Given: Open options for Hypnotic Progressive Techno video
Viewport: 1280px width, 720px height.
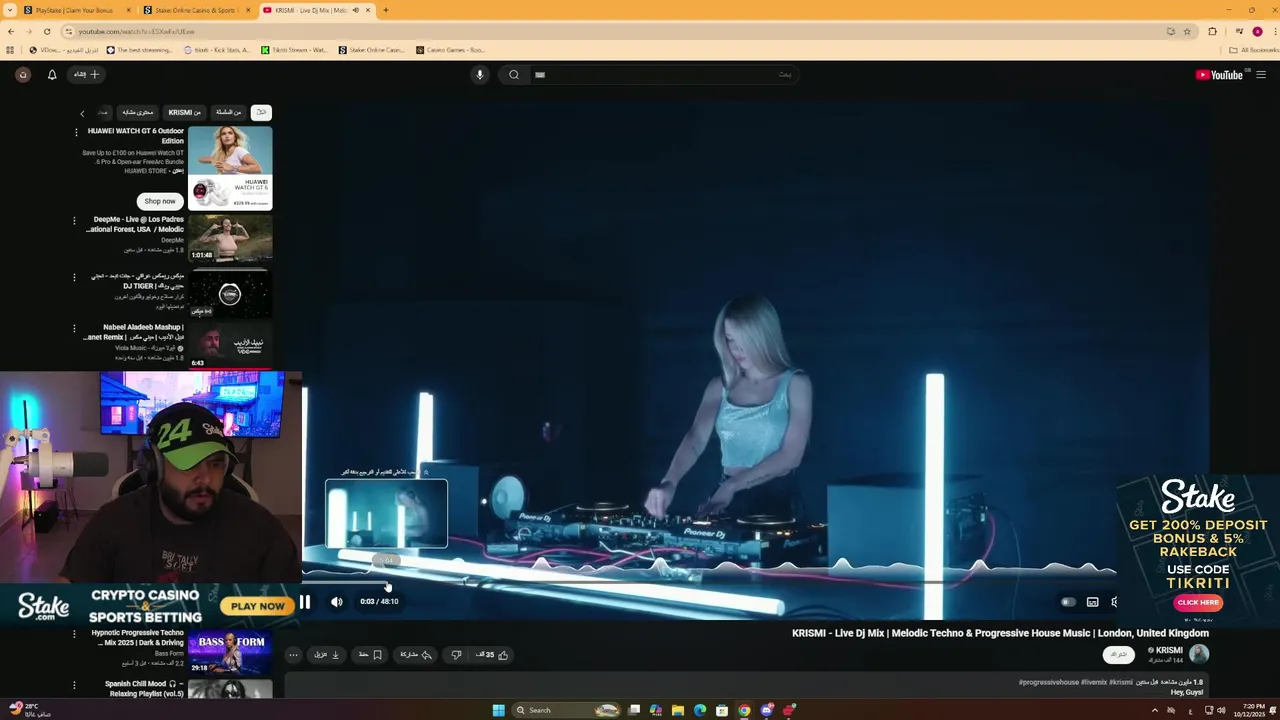Looking at the screenshot, I should (74, 634).
